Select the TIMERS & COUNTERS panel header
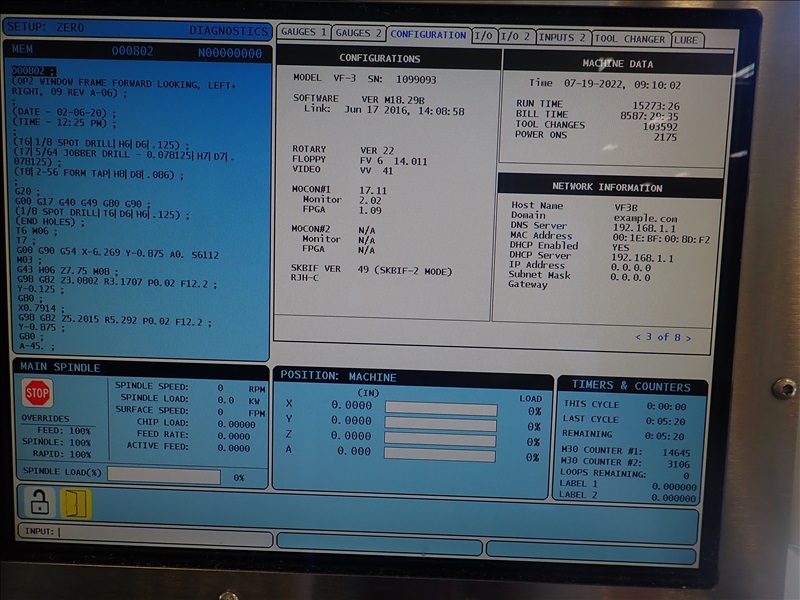The height and width of the screenshot is (600, 800). [631, 386]
